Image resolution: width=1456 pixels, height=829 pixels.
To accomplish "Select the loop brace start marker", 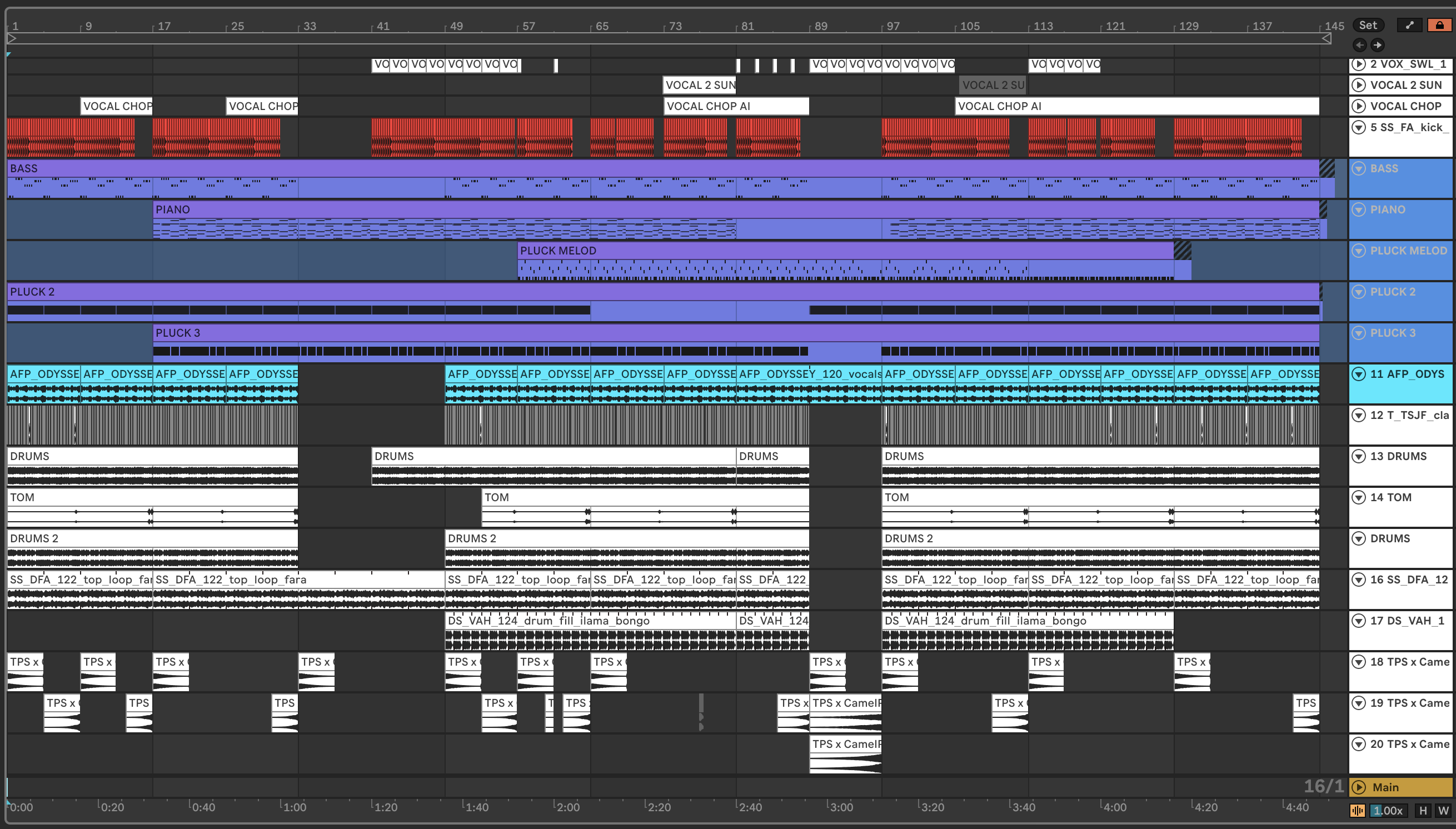I will pos(12,39).
